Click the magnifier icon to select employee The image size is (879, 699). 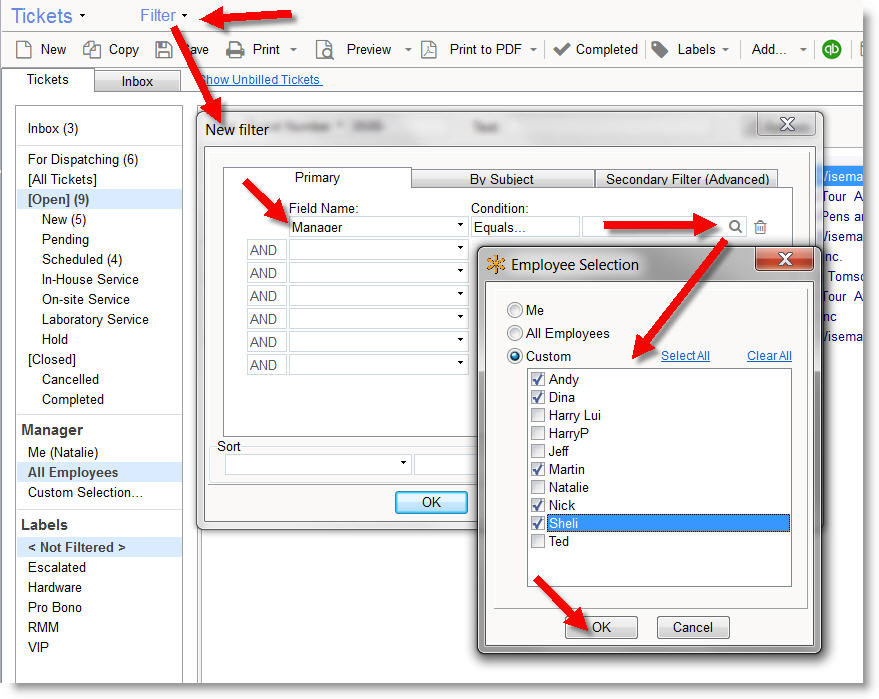(735, 227)
